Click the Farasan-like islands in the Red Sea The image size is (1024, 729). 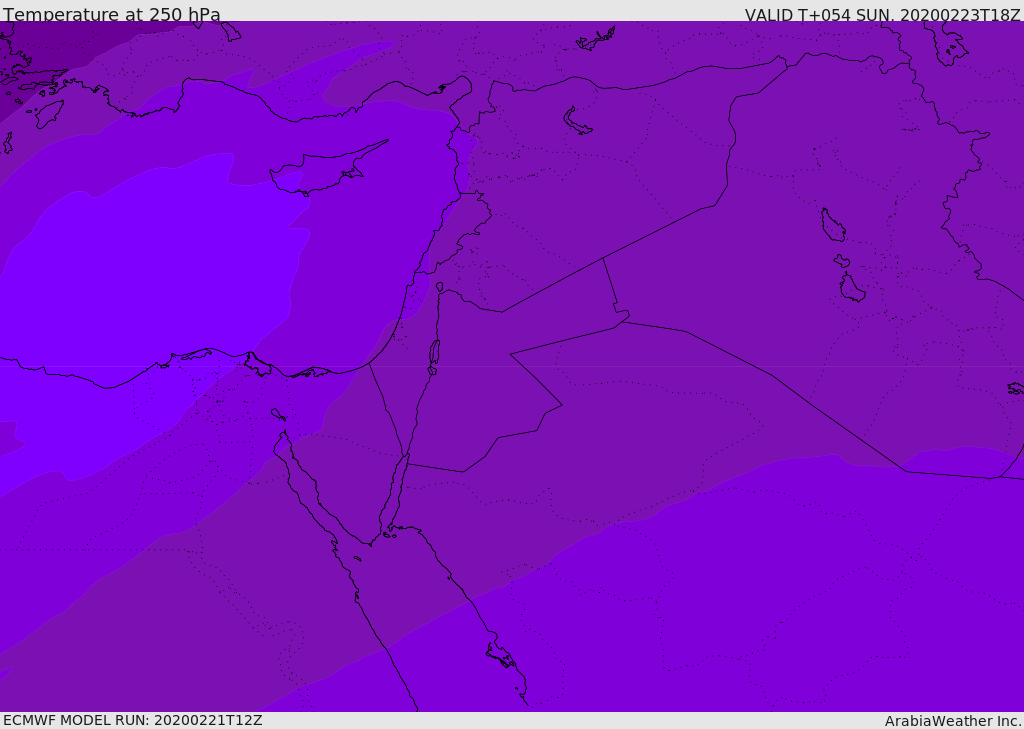(500, 655)
